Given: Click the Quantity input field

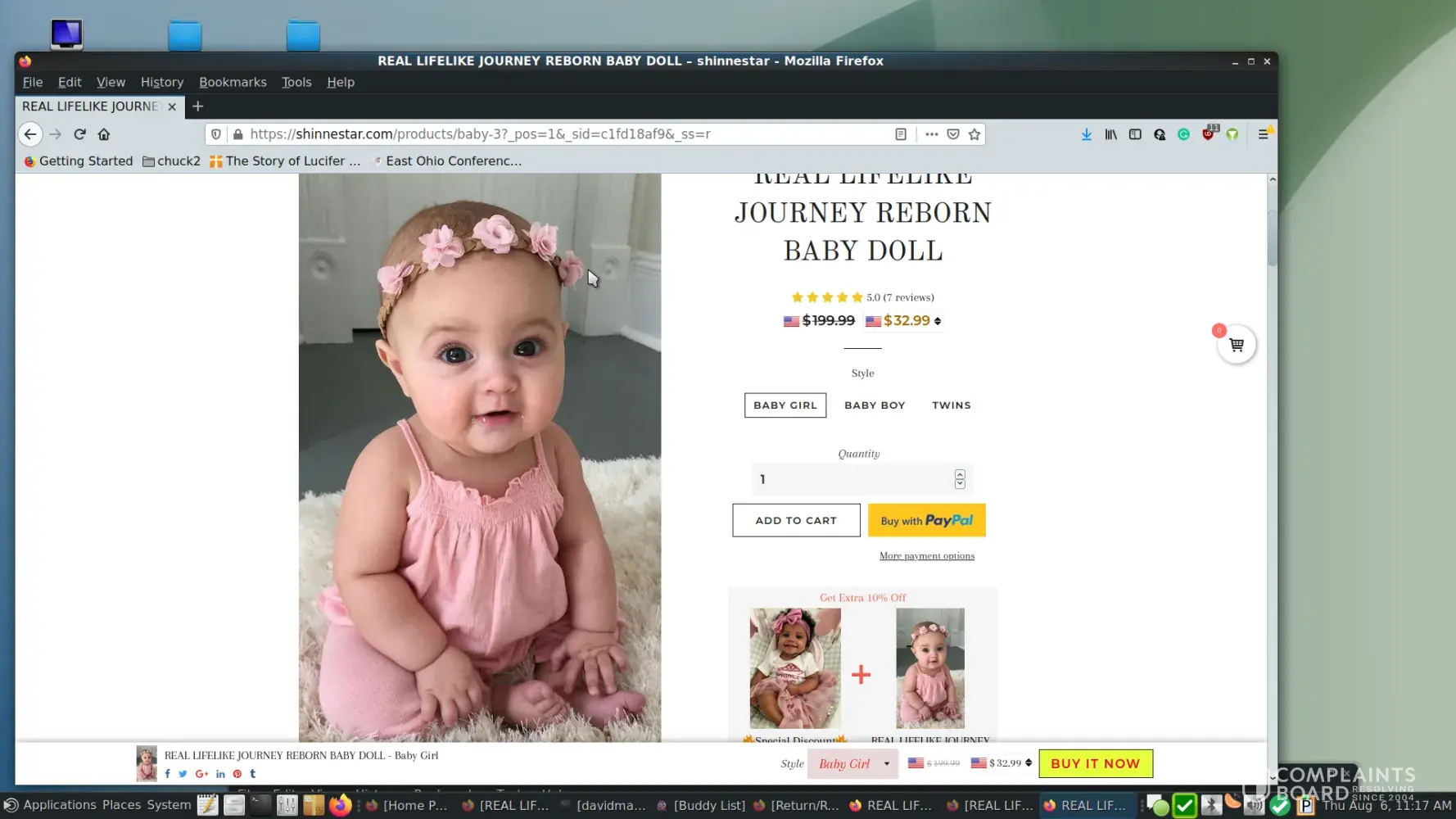Looking at the screenshot, I should [x=852, y=479].
